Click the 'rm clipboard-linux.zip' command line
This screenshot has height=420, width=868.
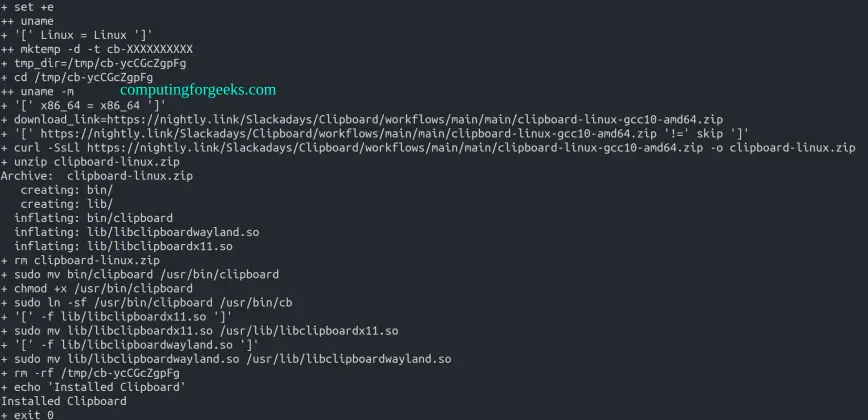click(75, 260)
